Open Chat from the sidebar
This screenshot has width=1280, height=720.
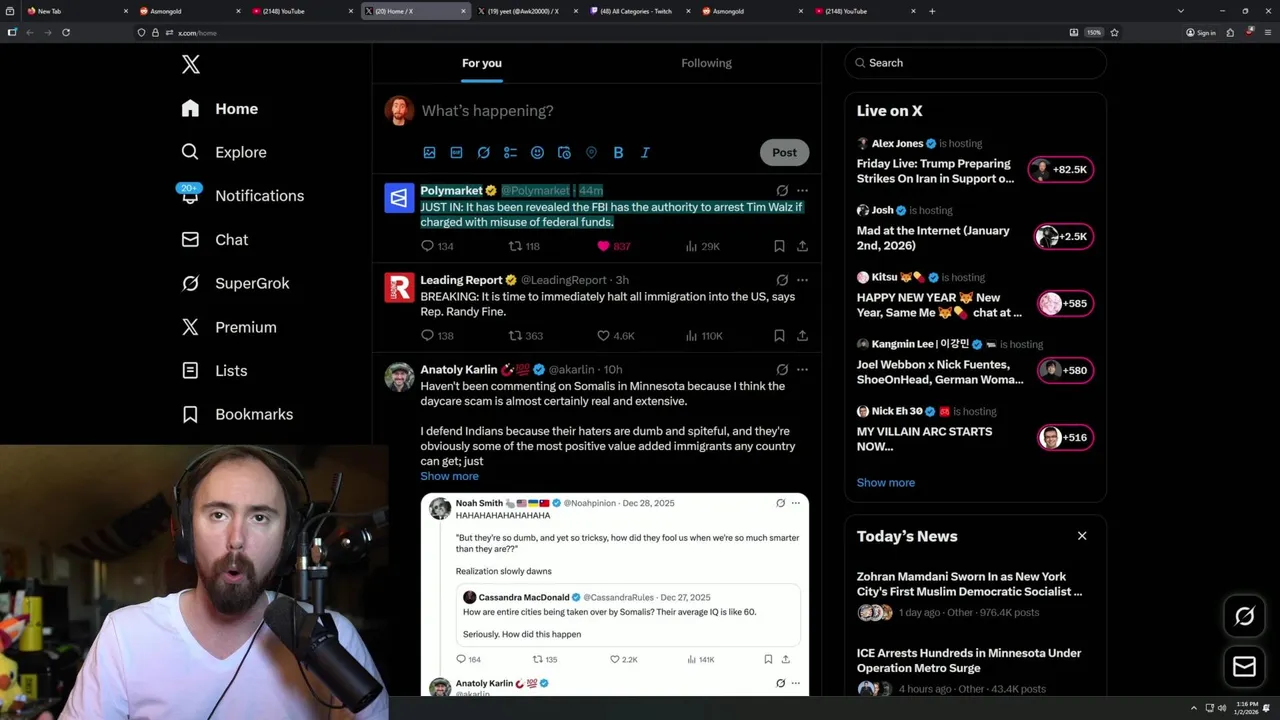(214, 240)
